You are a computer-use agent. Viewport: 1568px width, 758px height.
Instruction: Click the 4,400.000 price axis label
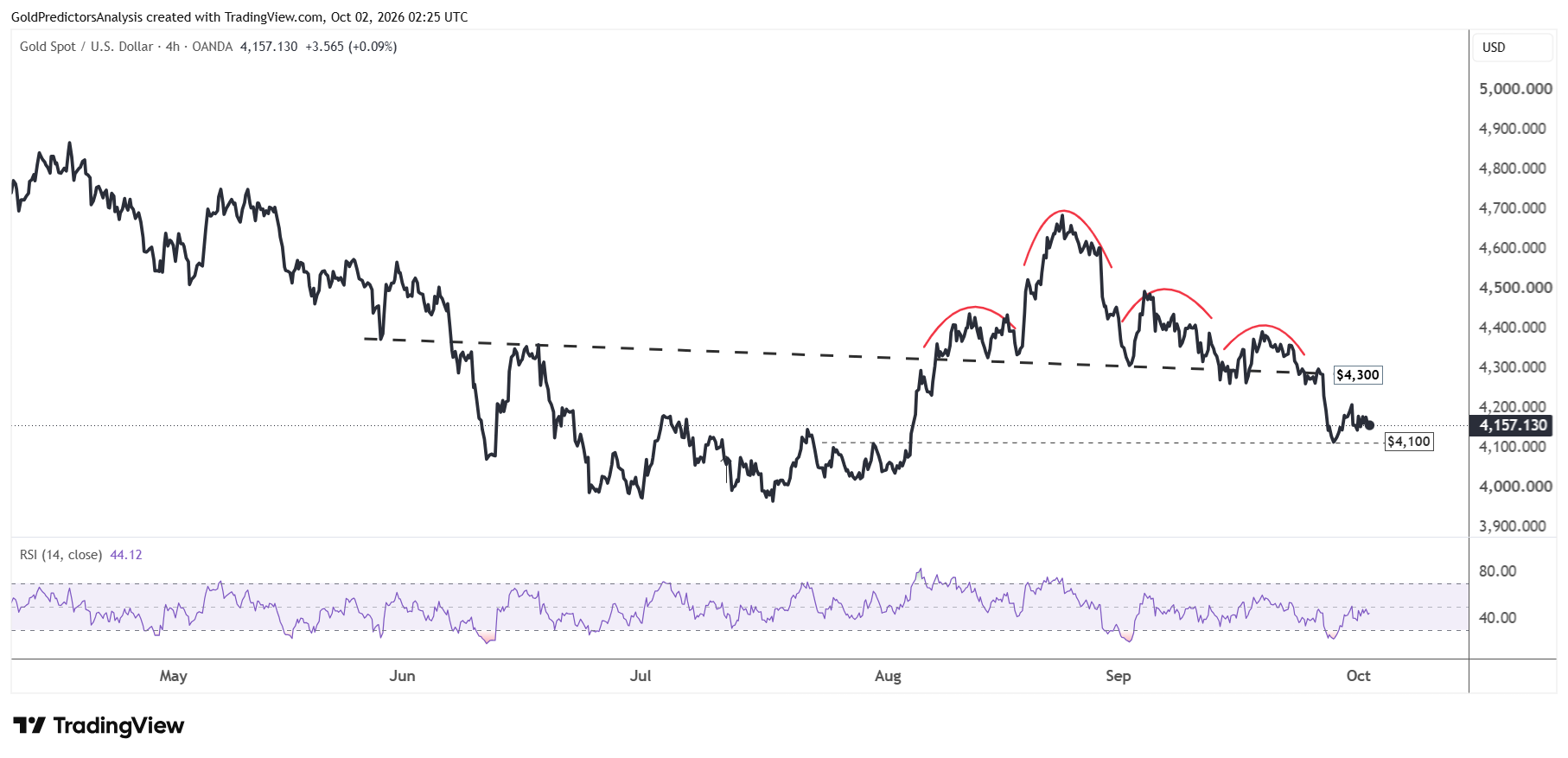(x=1513, y=328)
